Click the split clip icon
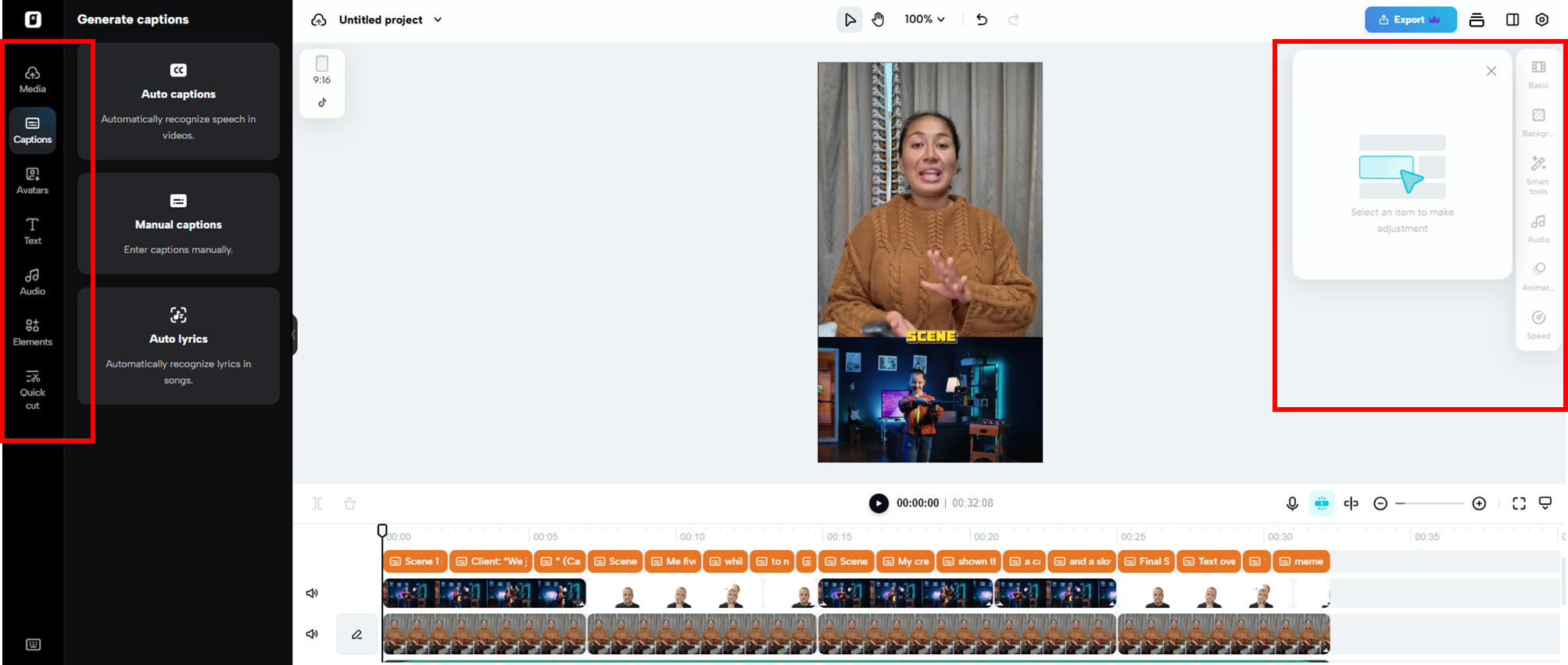Viewport: 1568px width, 665px height. pyautogui.click(x=317, y=503)
